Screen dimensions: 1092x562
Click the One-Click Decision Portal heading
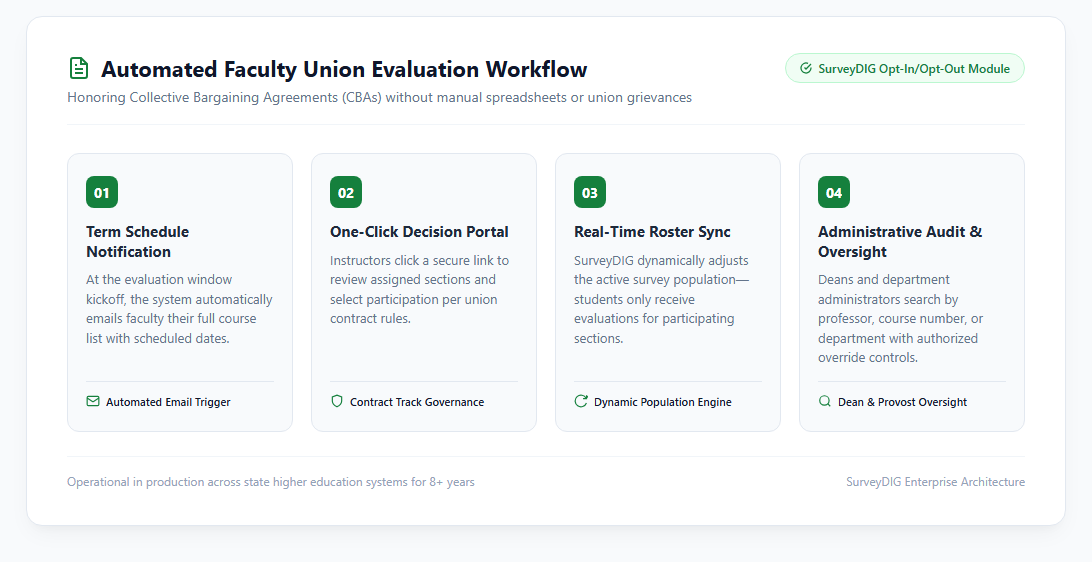point(419,232)
